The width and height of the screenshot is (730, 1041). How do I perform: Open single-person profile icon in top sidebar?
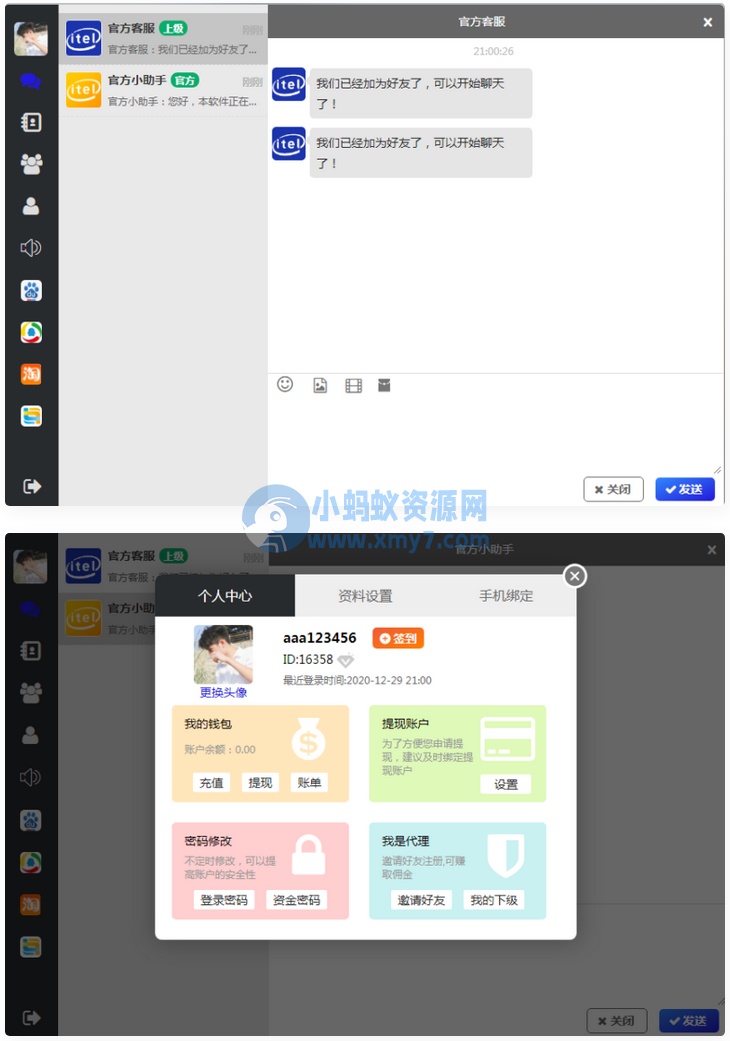[31, 206]
